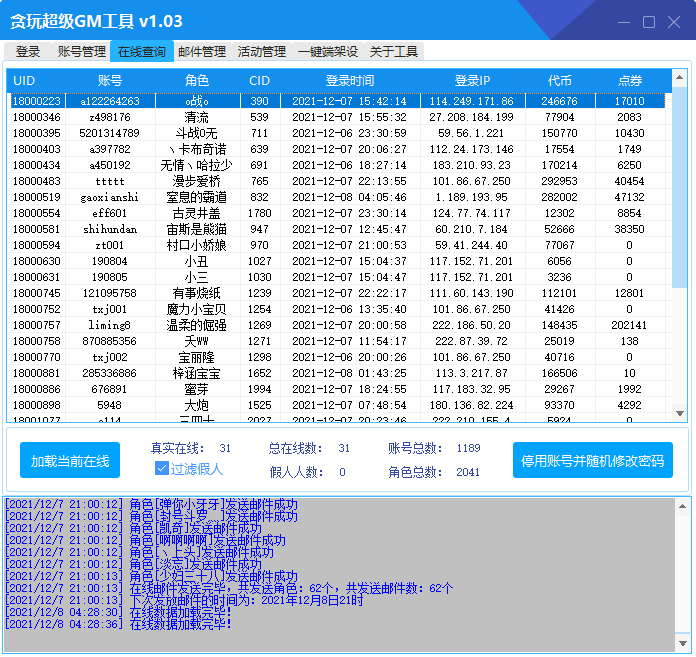Select the 一键端架设 tab
696x657 pixels.
pyautogui.click(x=328, y=52)
